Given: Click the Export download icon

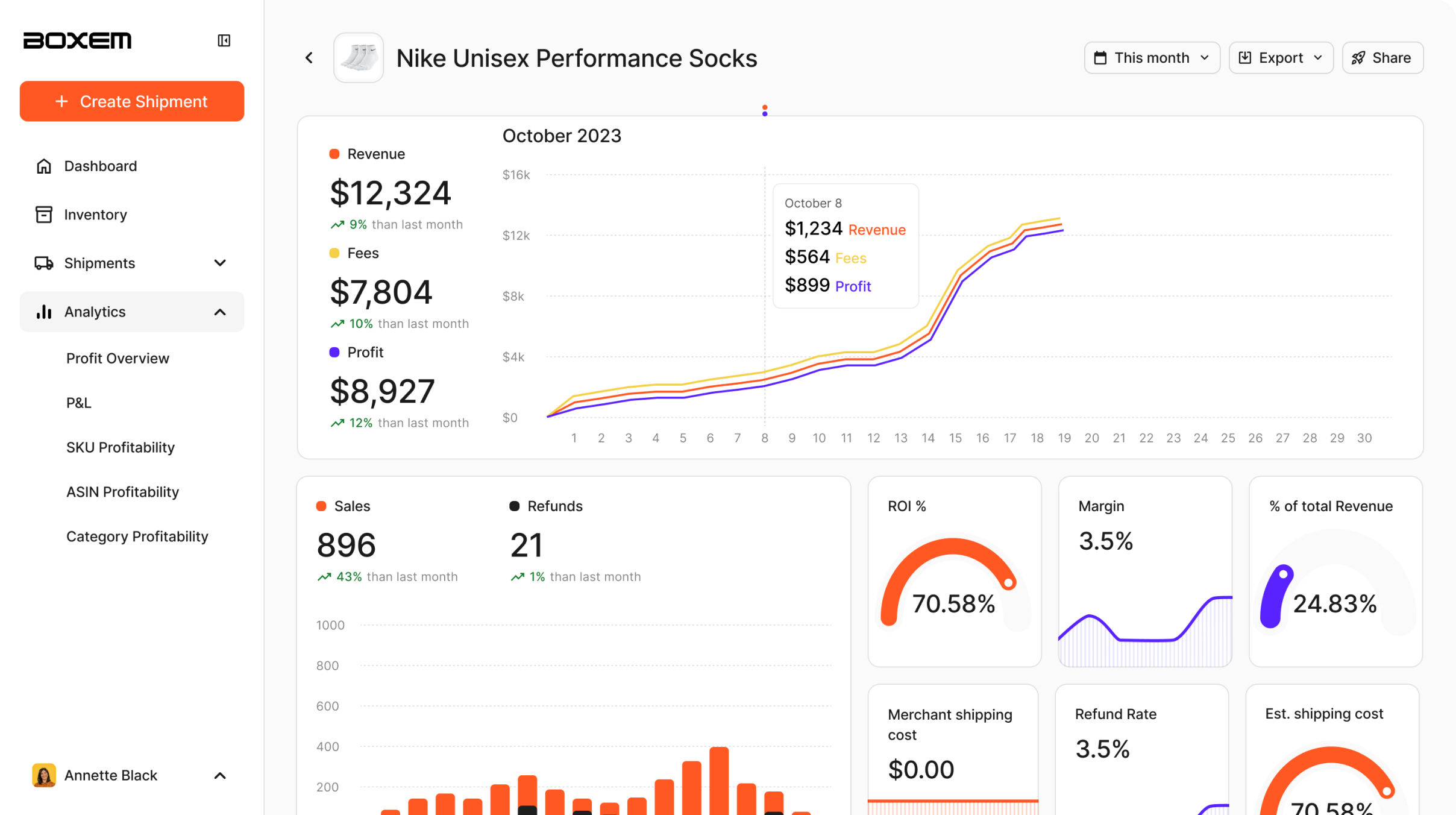Looking at the screenshot, I should point(1244,58).
